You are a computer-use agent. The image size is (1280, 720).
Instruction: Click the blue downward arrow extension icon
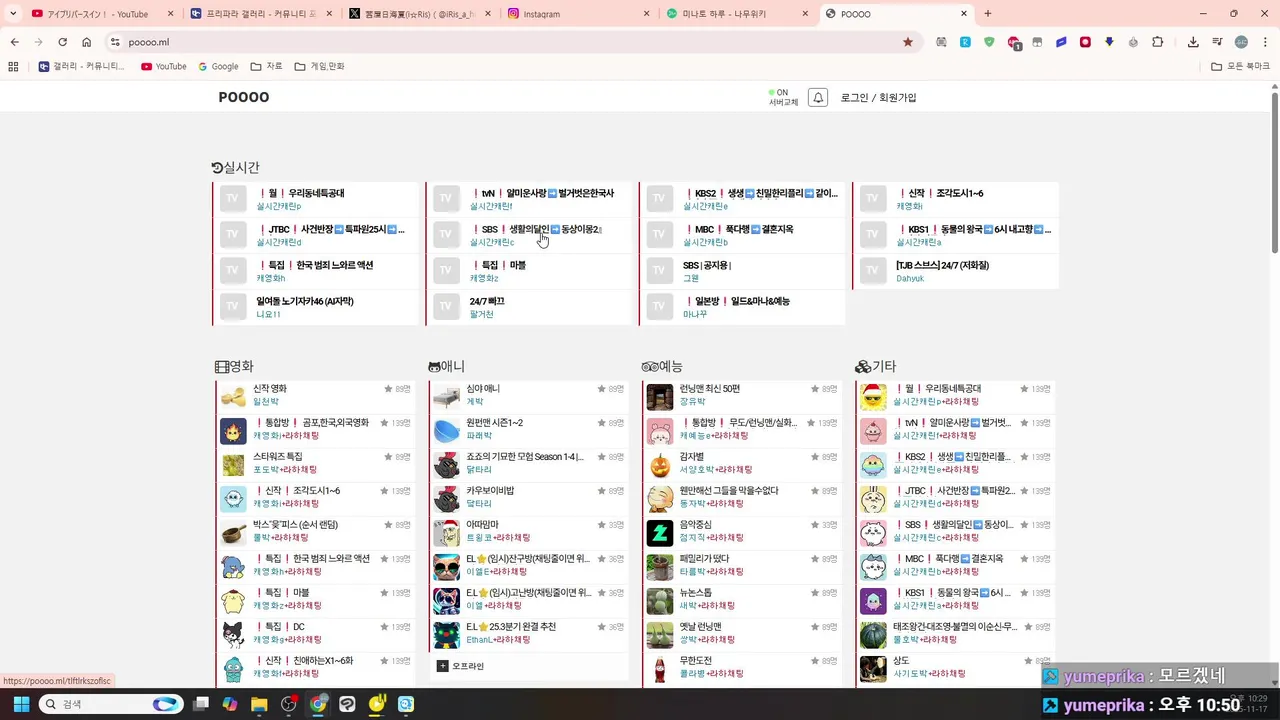1109,42
